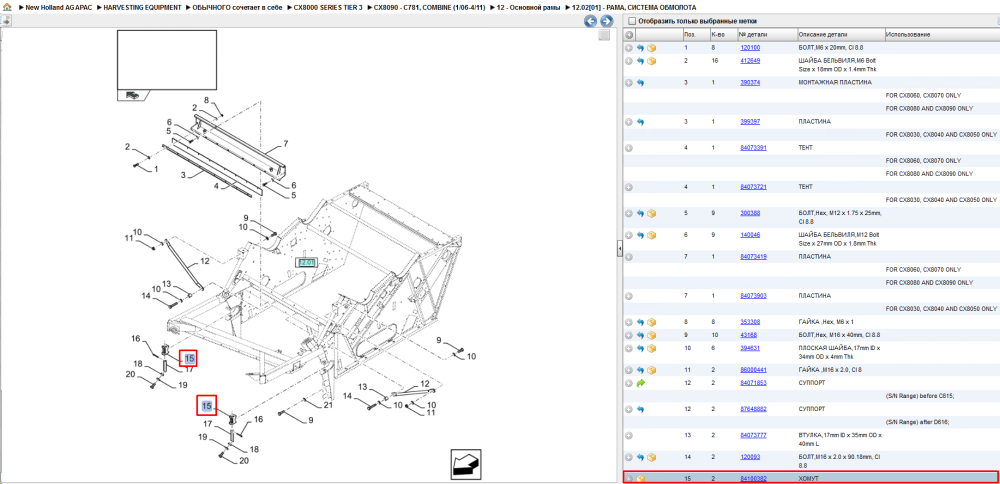1000x484 pixels.
Task: Go to the home icon in breadcrumb
Action: 6,7
